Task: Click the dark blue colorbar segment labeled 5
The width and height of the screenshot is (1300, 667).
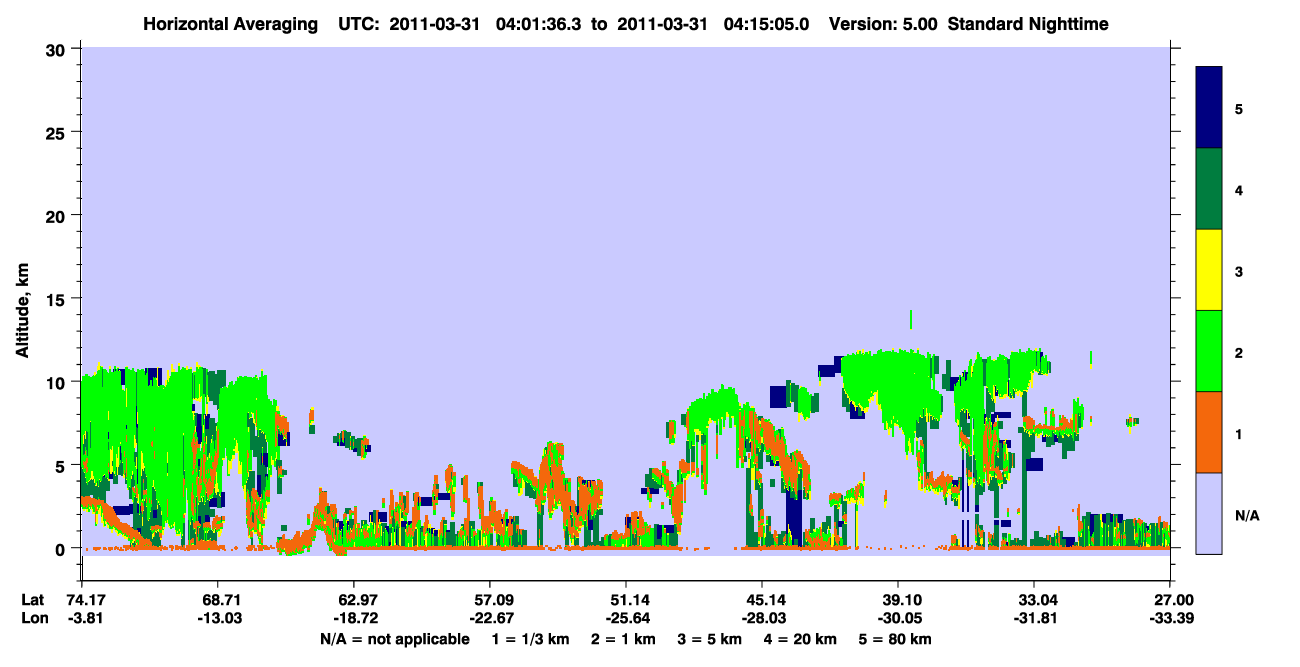Action: click(x=1209, y=108)
